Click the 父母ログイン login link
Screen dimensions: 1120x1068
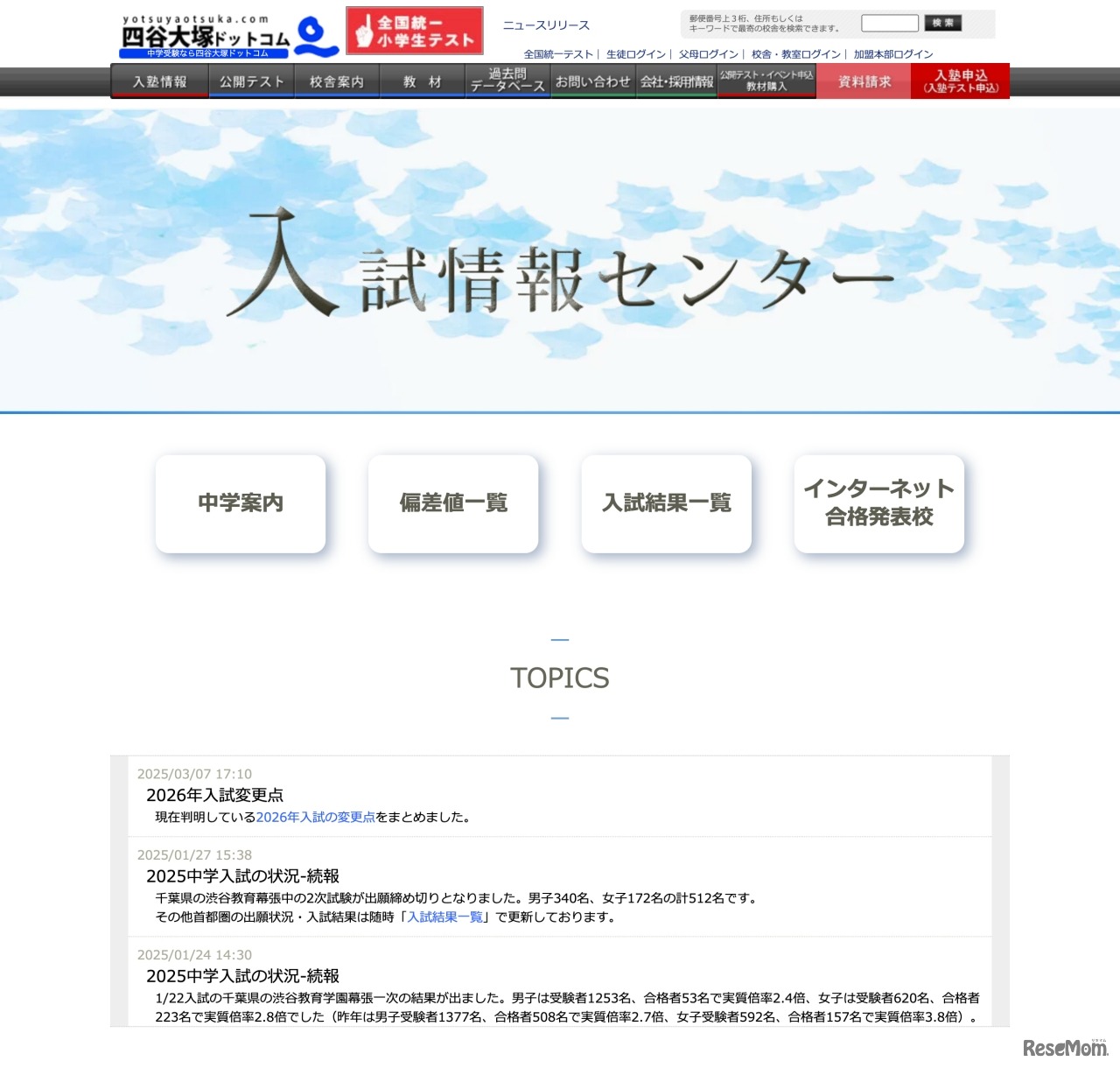click(709, 53)
